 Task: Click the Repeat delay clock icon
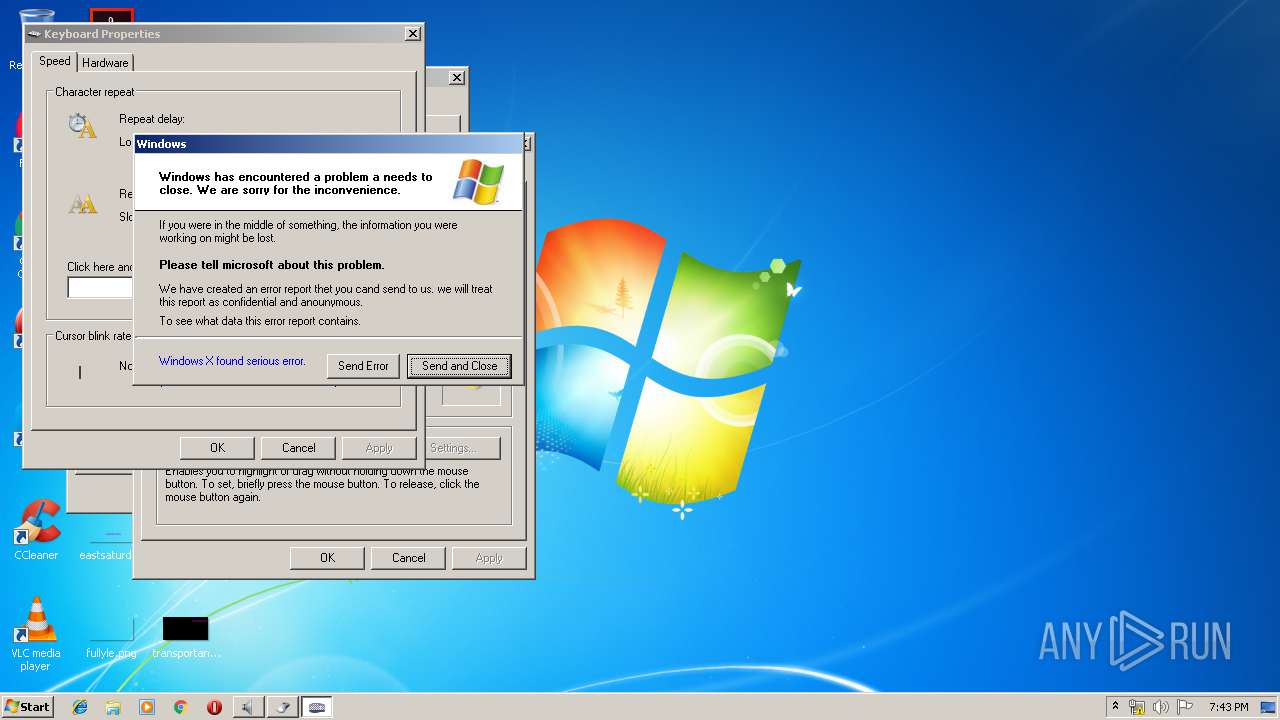pyautogui.click(x=82, y=127)
